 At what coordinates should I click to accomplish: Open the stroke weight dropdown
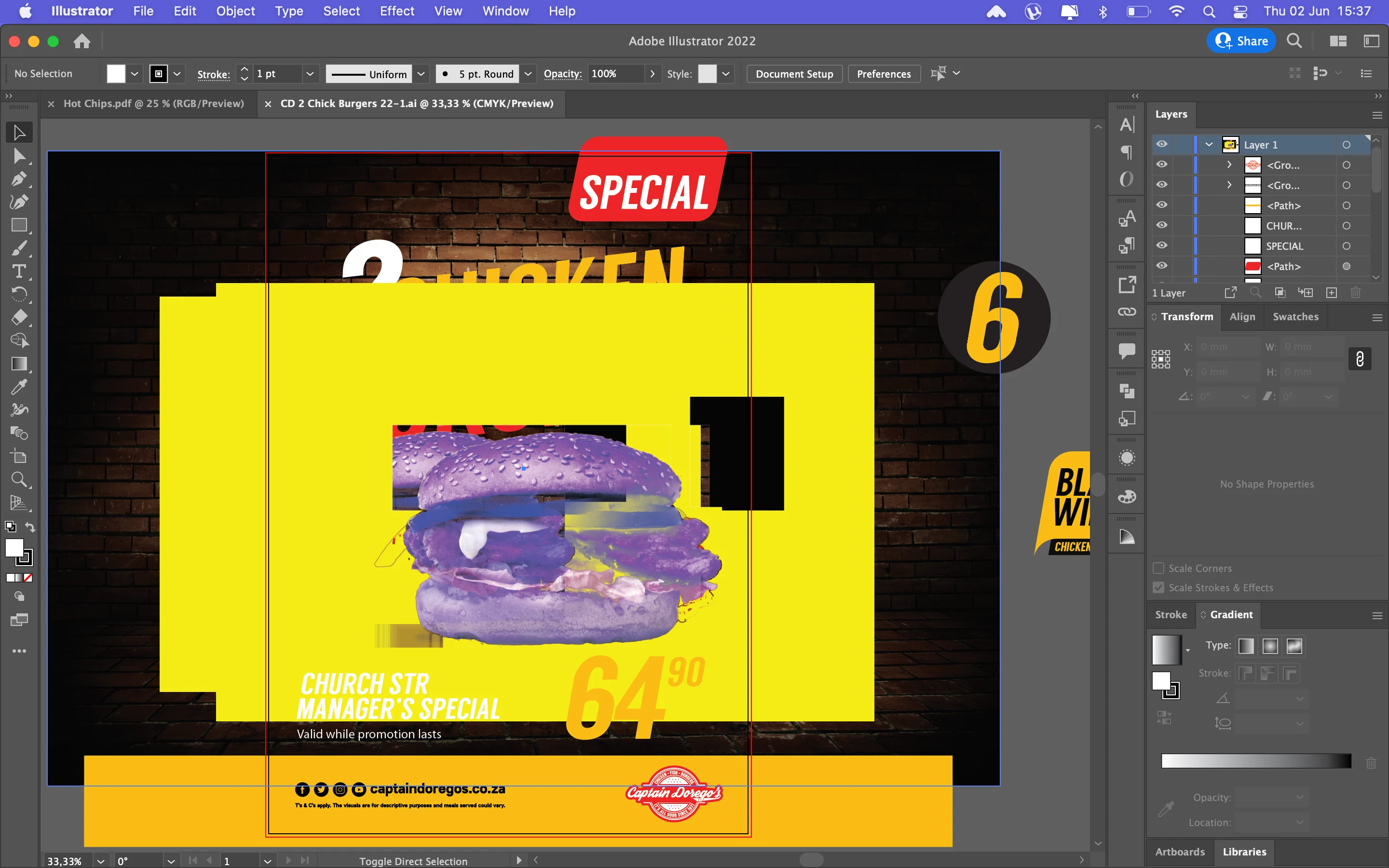pyautogui.click(x=310, y=73)
